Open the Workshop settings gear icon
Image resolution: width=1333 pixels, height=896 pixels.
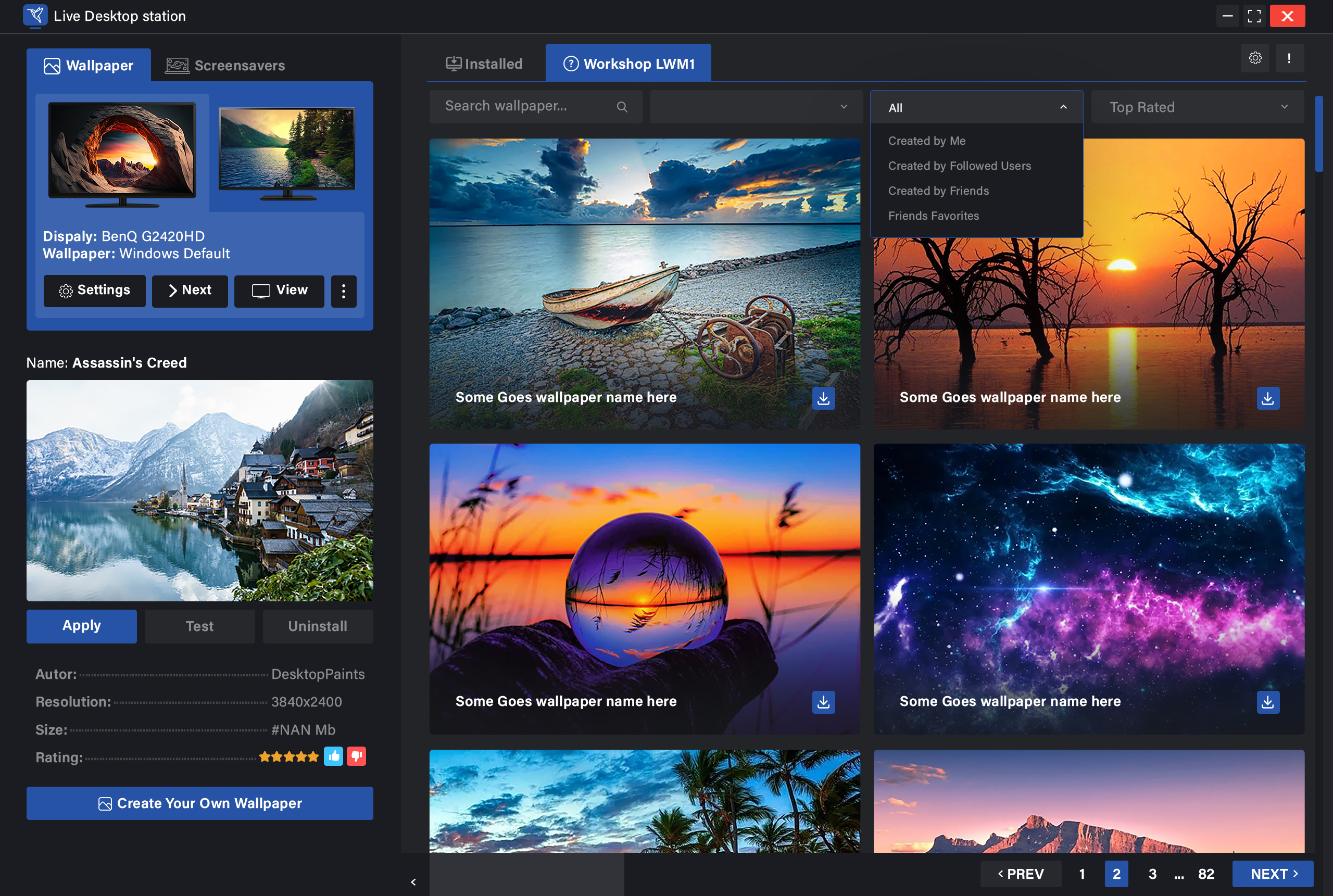coord(1255,58)
